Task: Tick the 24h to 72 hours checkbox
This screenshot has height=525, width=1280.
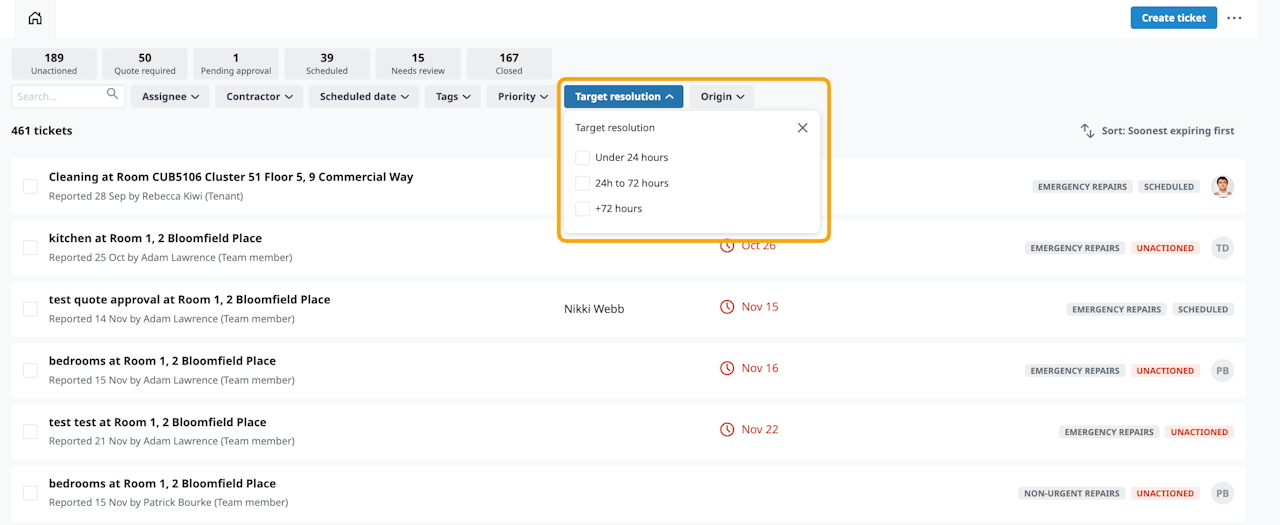Action: click(x=582, y=183)
